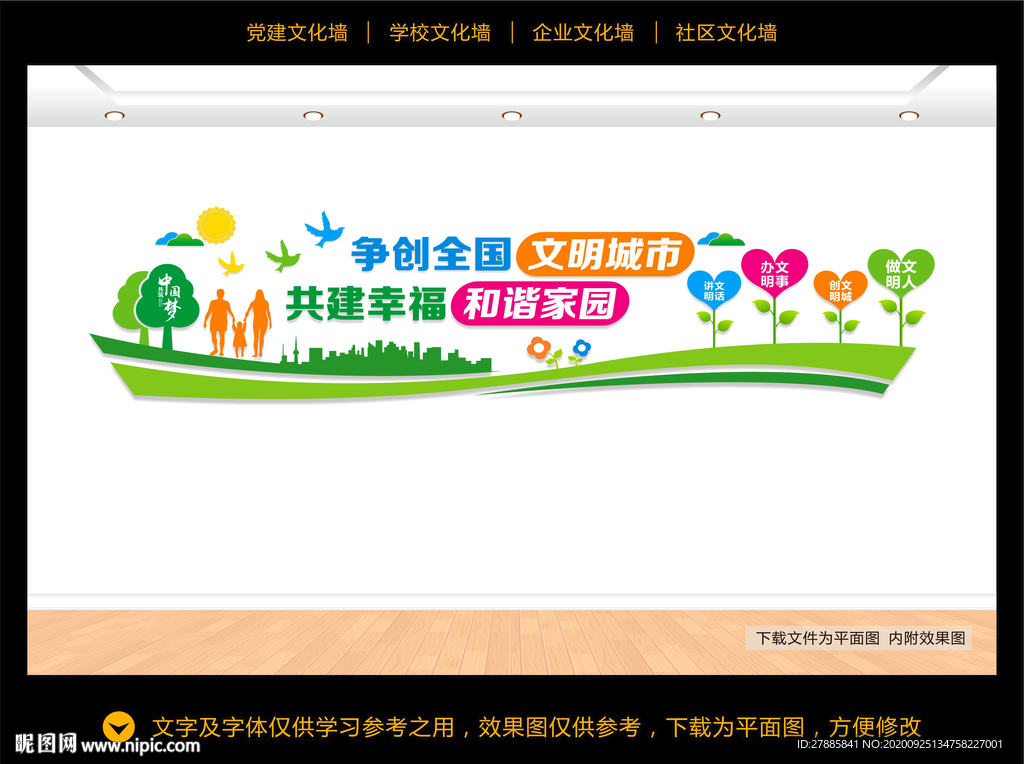
Task: Toggle the 讲文明话 blue heart
Action: point(712,290)
